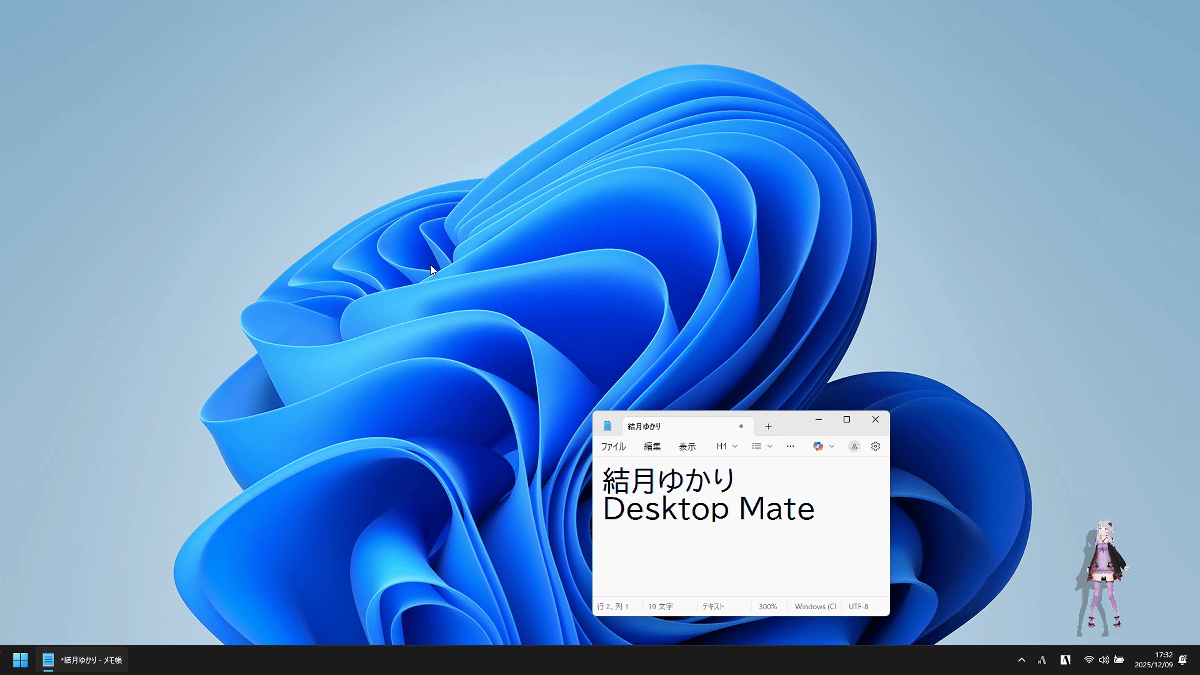Open the three-dot more options menu
Screen dimensions: 1200x675
point(790,446)
